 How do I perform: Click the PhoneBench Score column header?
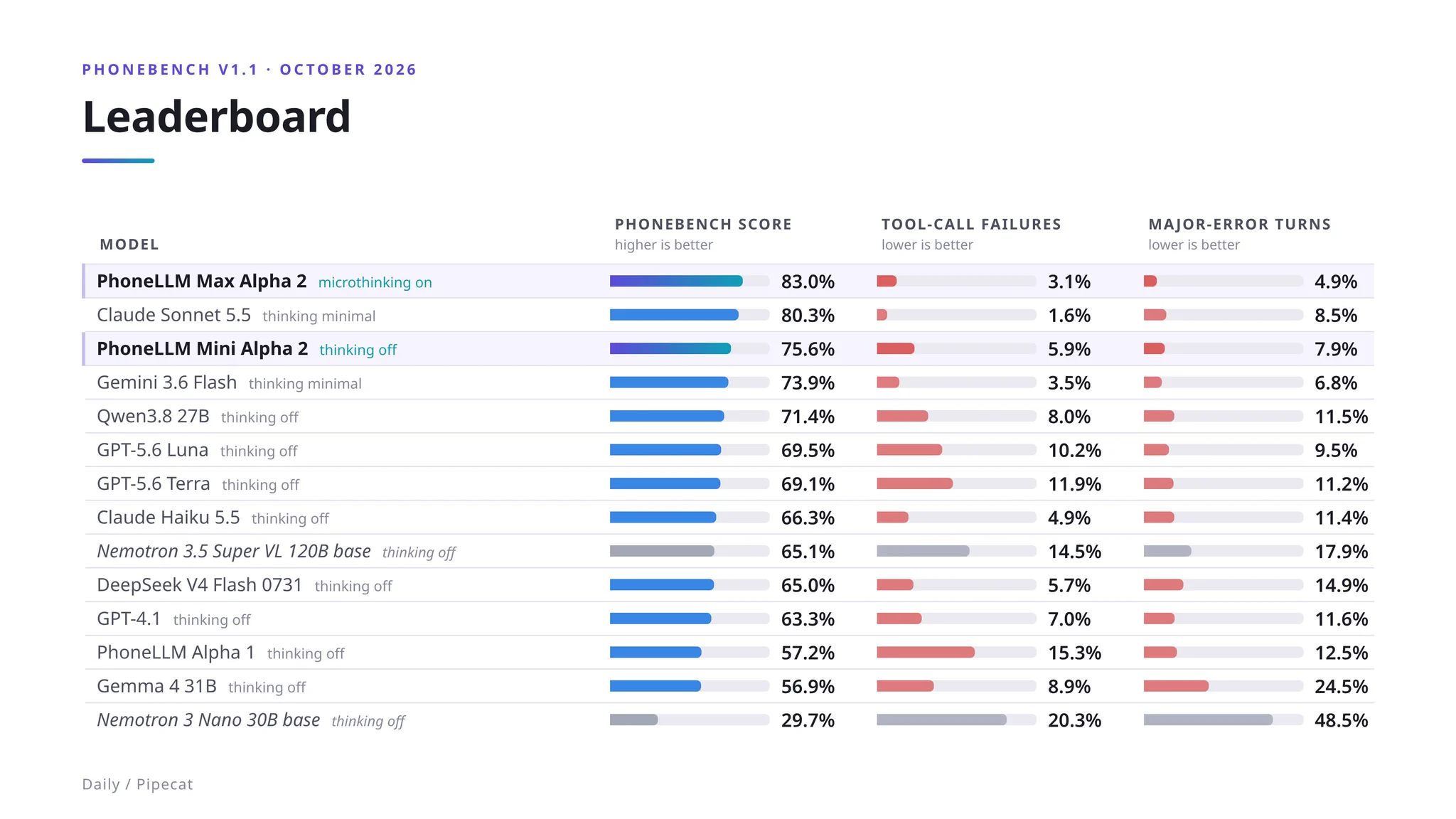click(703, 225)
